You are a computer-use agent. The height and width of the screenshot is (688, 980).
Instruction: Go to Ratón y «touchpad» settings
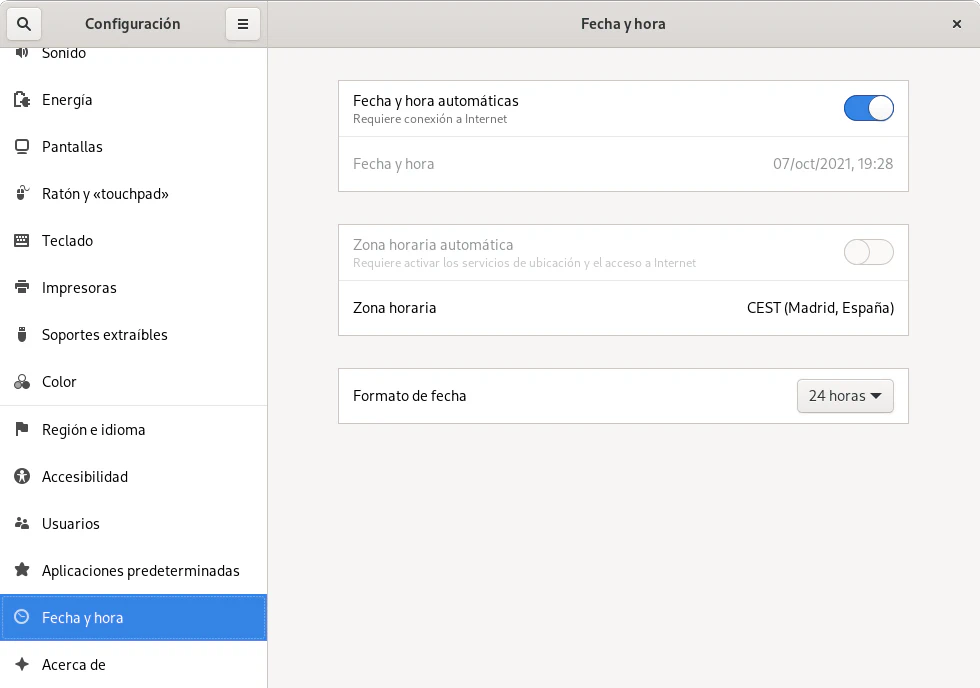pos(105,194)
